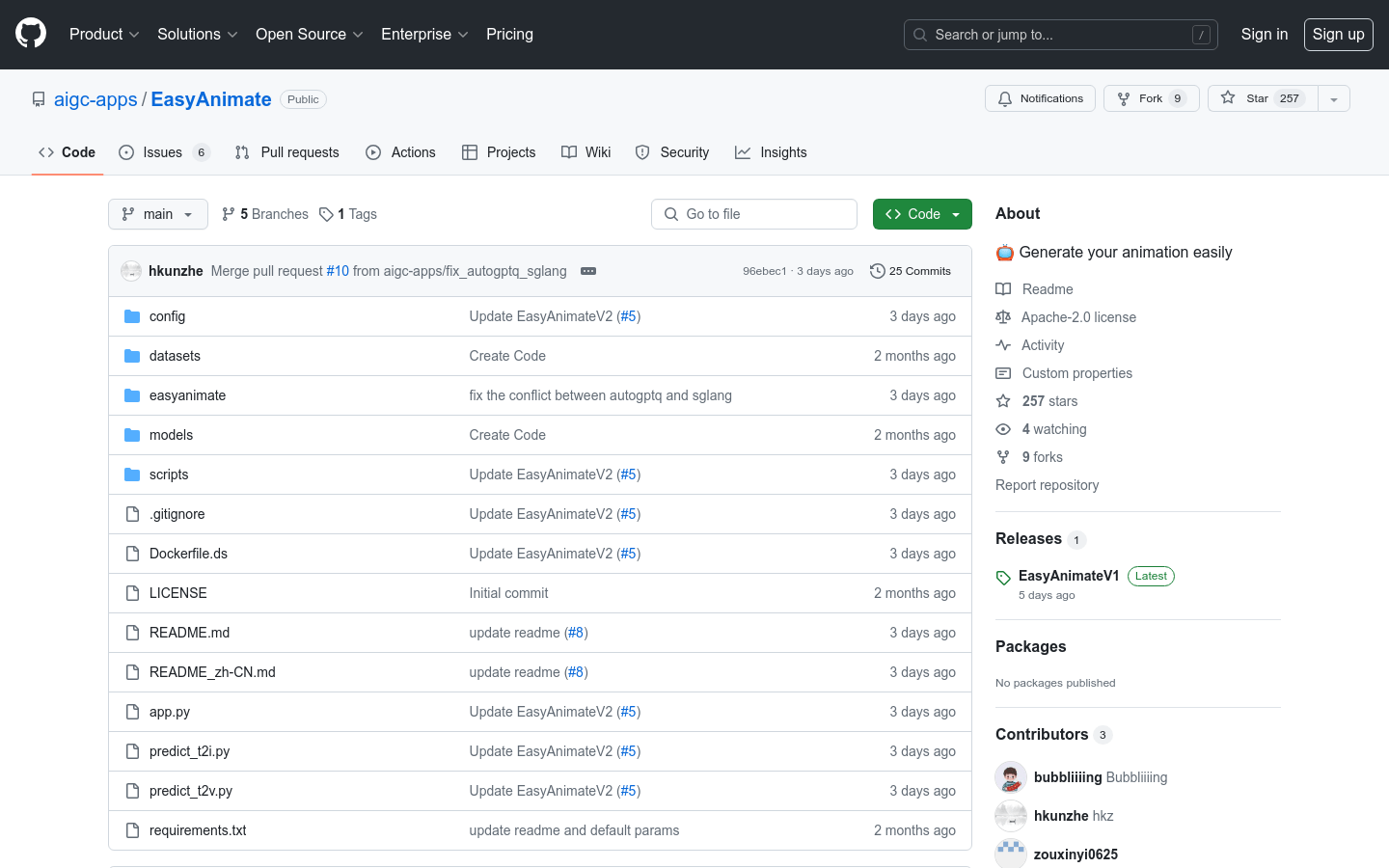Click the scripts folder icon
The width and height of the screenshot is (1389, 868).
tap(132, 475)
